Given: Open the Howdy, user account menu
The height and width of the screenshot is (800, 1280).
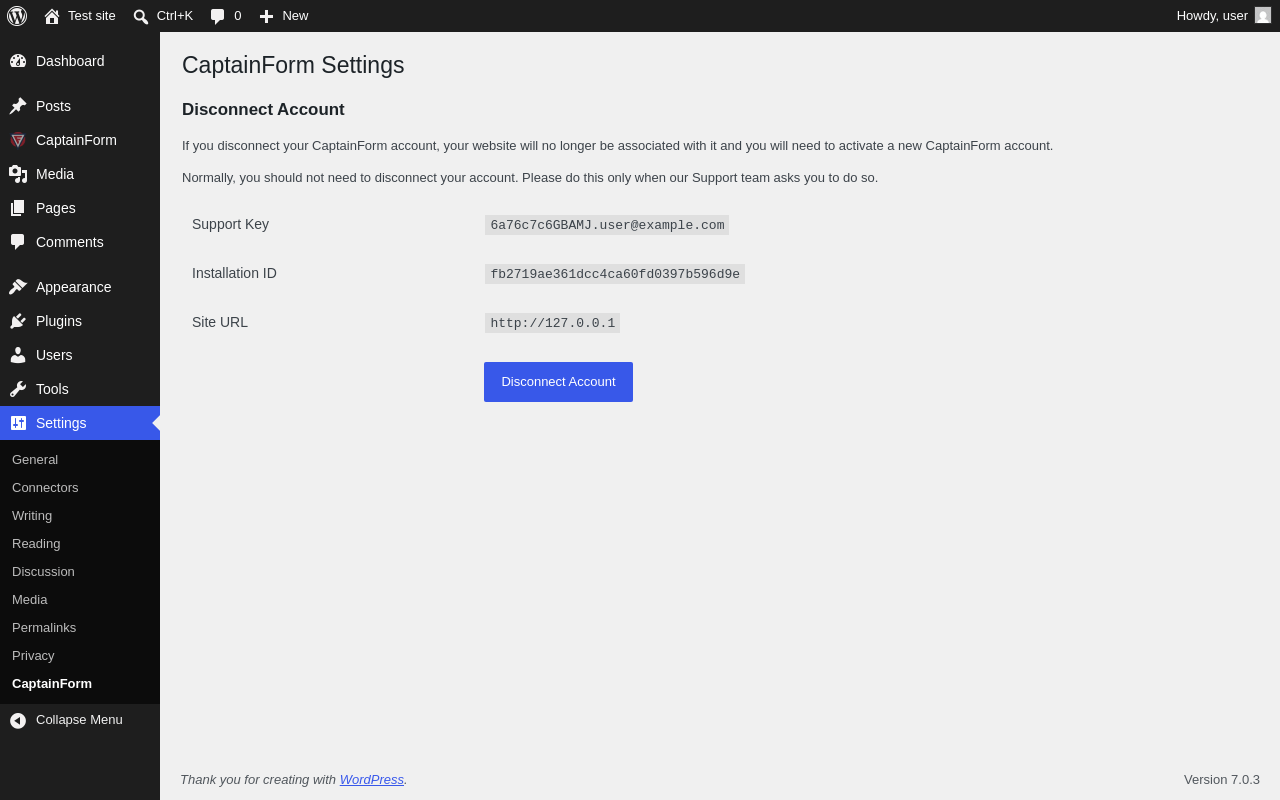Looking at the screenshot, I should 1224,16.
